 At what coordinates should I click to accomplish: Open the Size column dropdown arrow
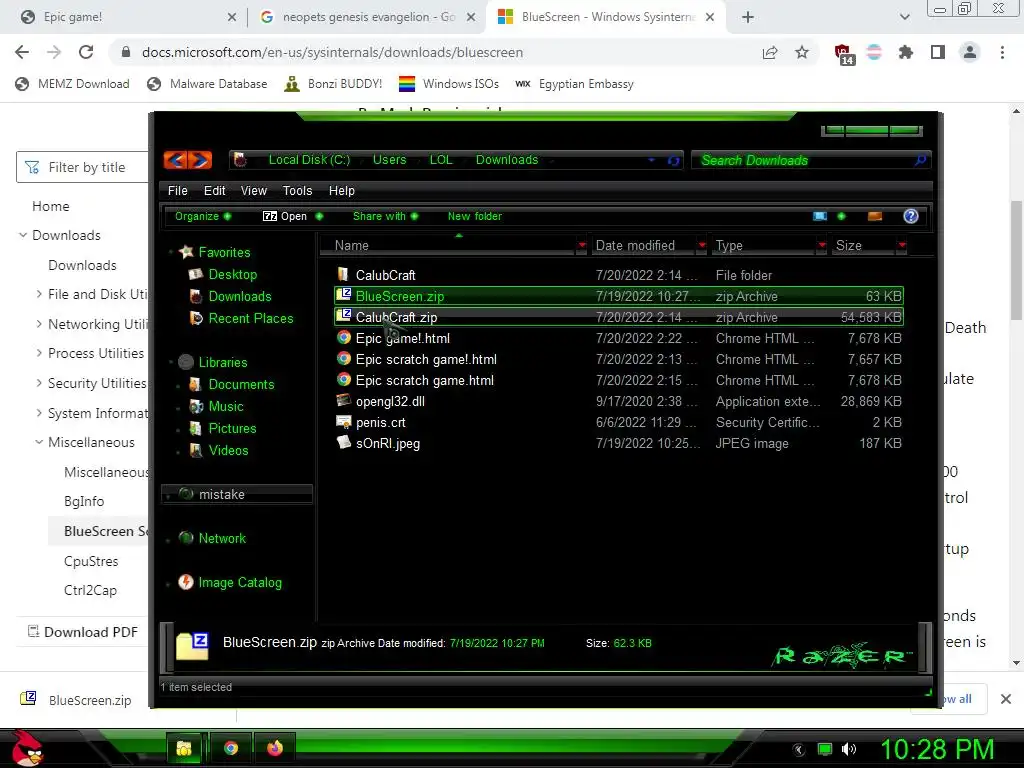[902, 246]
